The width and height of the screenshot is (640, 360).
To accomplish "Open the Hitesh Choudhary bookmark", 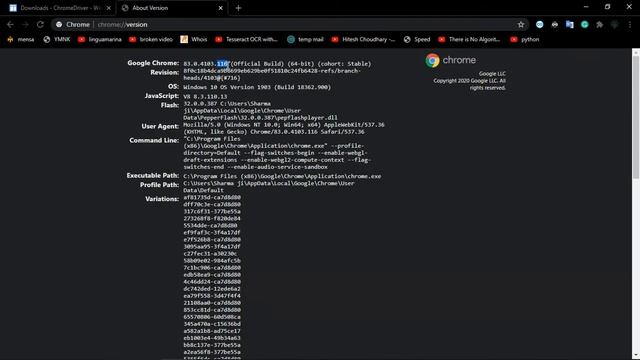I will point(363,40).
